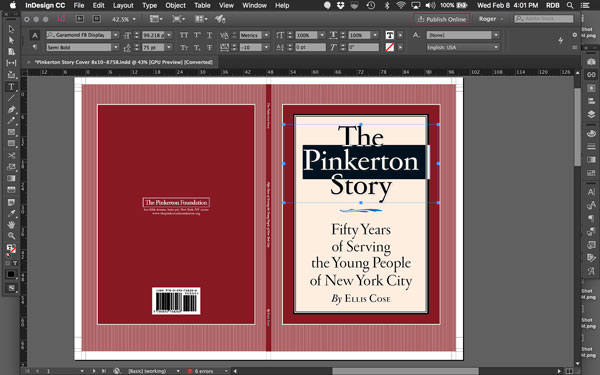
Task: Click the text fill color swatch
Action: pos(390,35)
